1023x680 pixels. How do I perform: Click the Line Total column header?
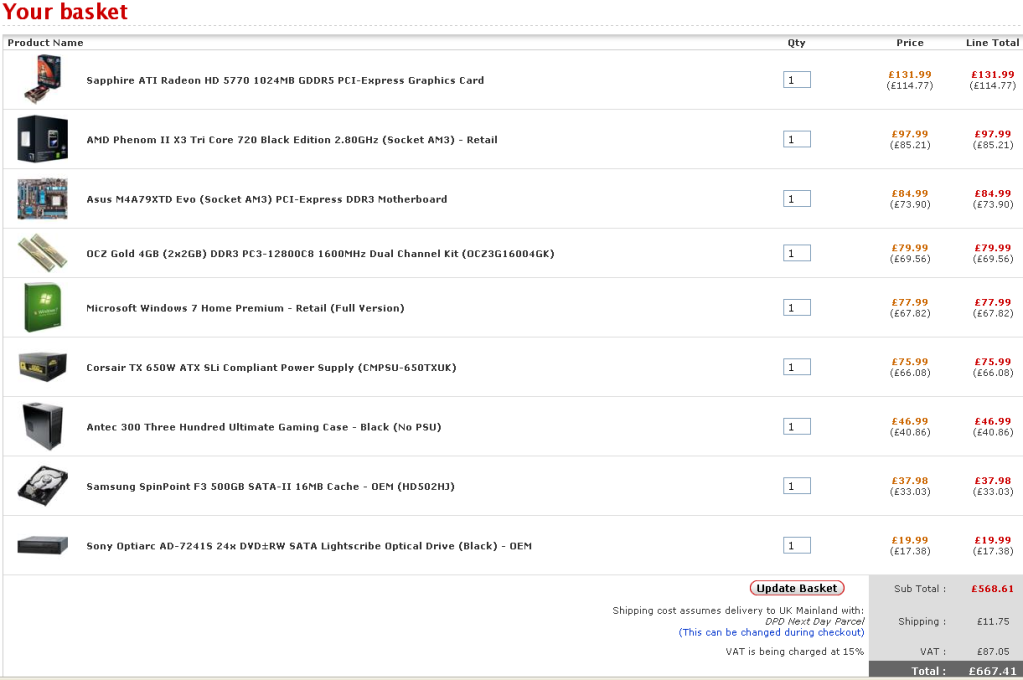[x=992, y=42]
